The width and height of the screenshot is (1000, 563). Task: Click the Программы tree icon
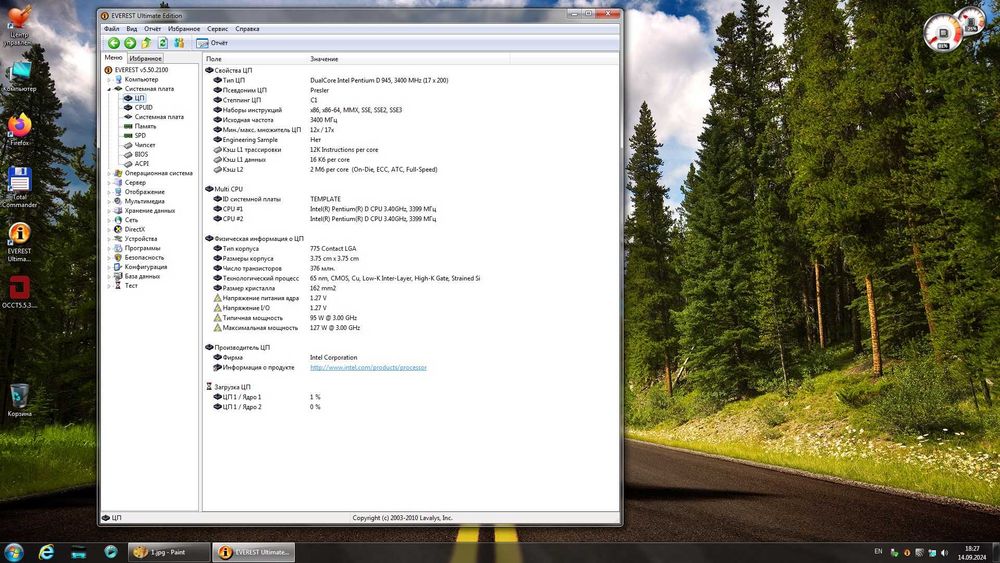[x=118, y=248]
